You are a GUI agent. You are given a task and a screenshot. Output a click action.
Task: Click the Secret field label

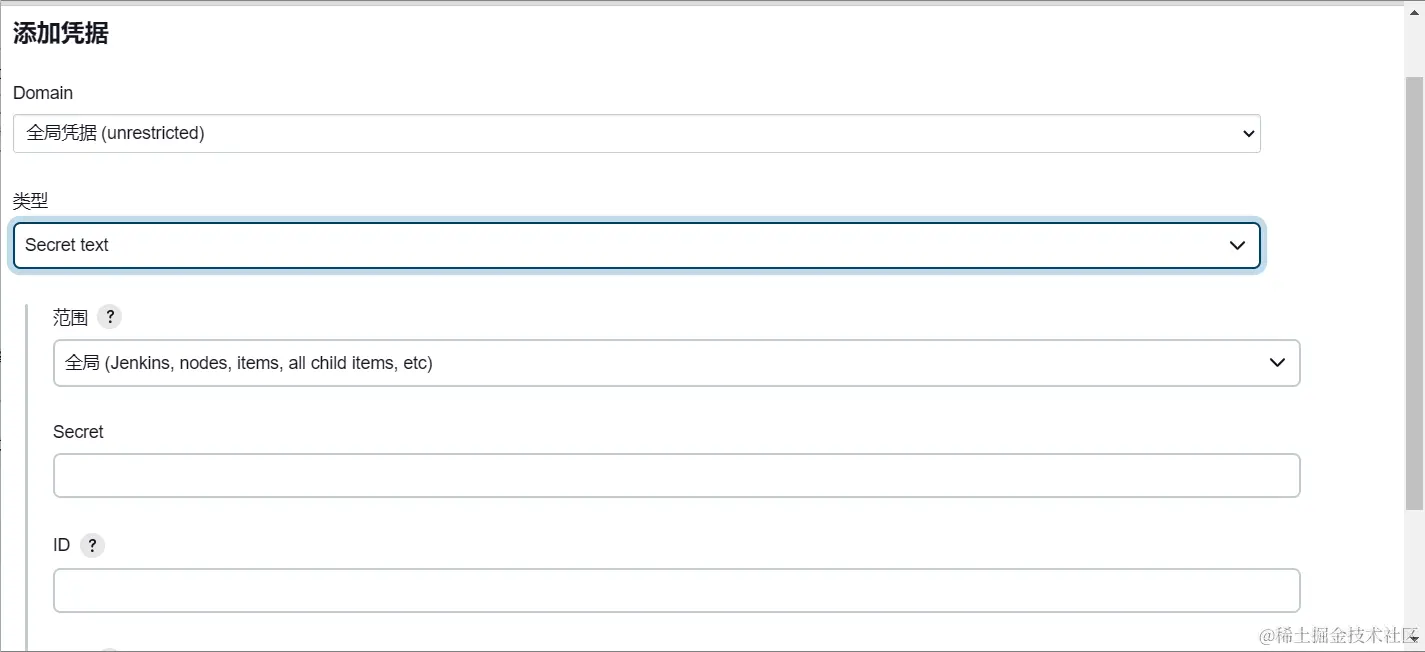pyautogui.click(x=78, y=432)
